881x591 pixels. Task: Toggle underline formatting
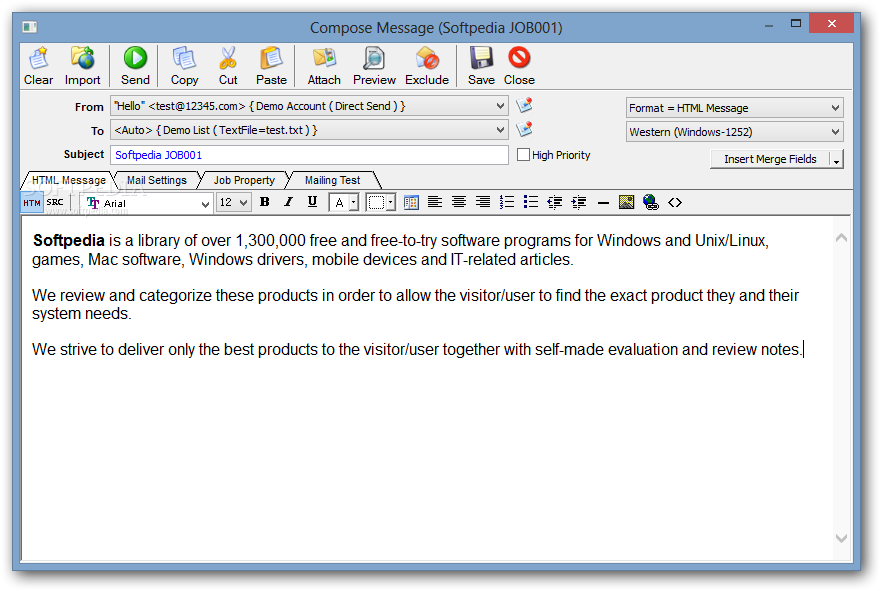click(312, 202)
